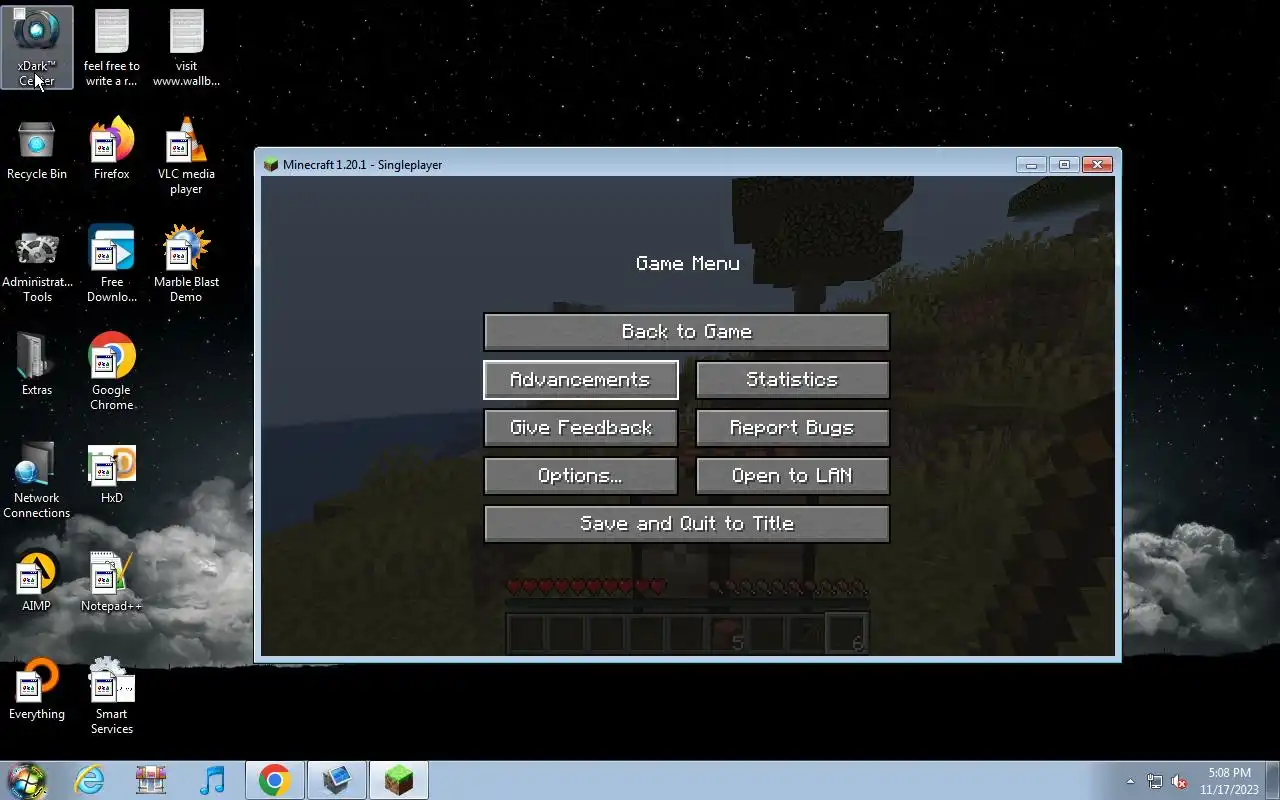Select the Recycle Bin desktop icon
1280x800 pixels.
[37, 148]
